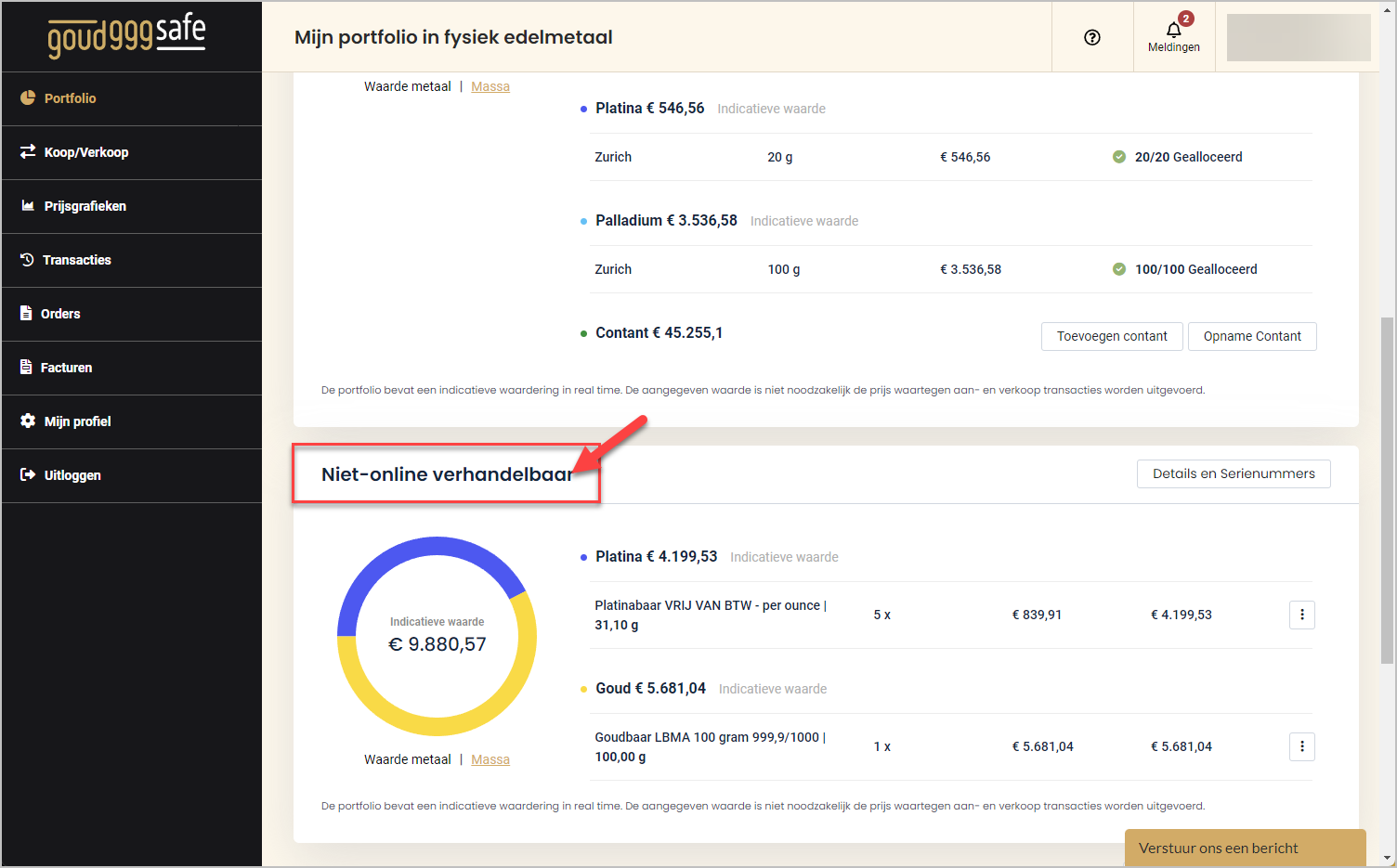Click the Prijsgrafieken chart icon
1397x868 pixels.
pyautogui.click(x=28, y=205)
